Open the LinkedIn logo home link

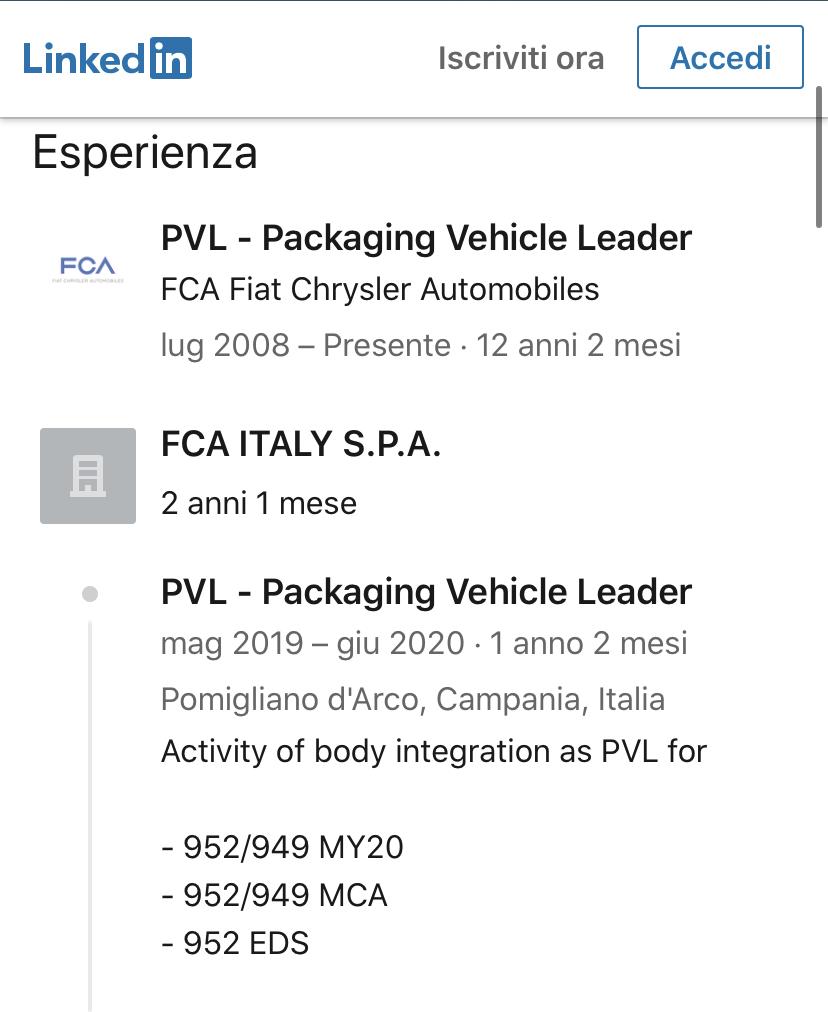coord(107,58)
